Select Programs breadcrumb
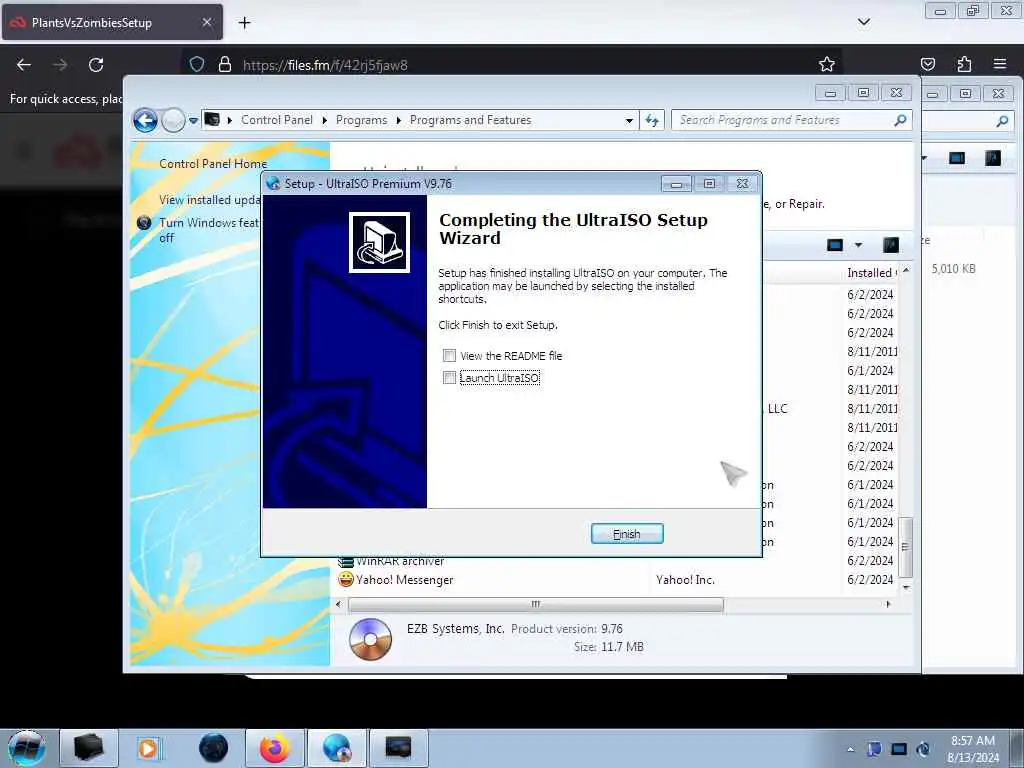Viewport: 1024px width, 768px height. pyautogui.click(x=361, y=120)
